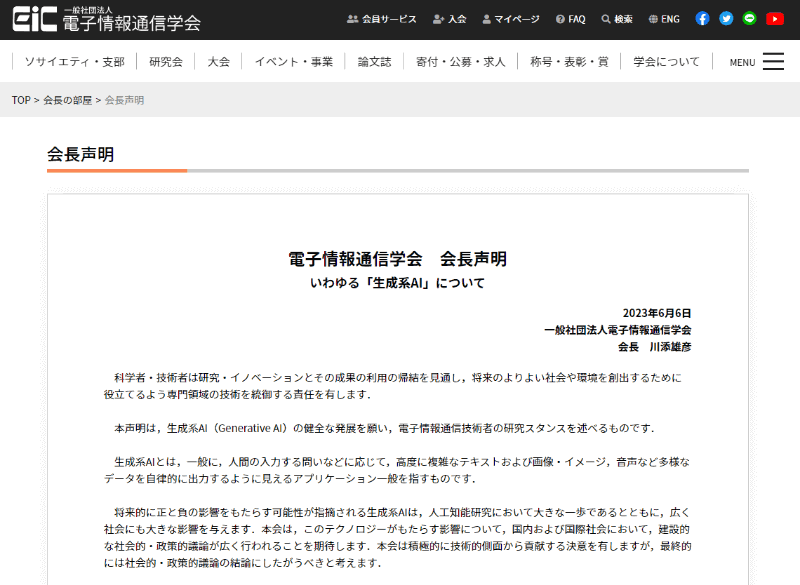Open the YouTube icon link
The width and height of the screenshot is (800, 585).
(x=775, y=19)
